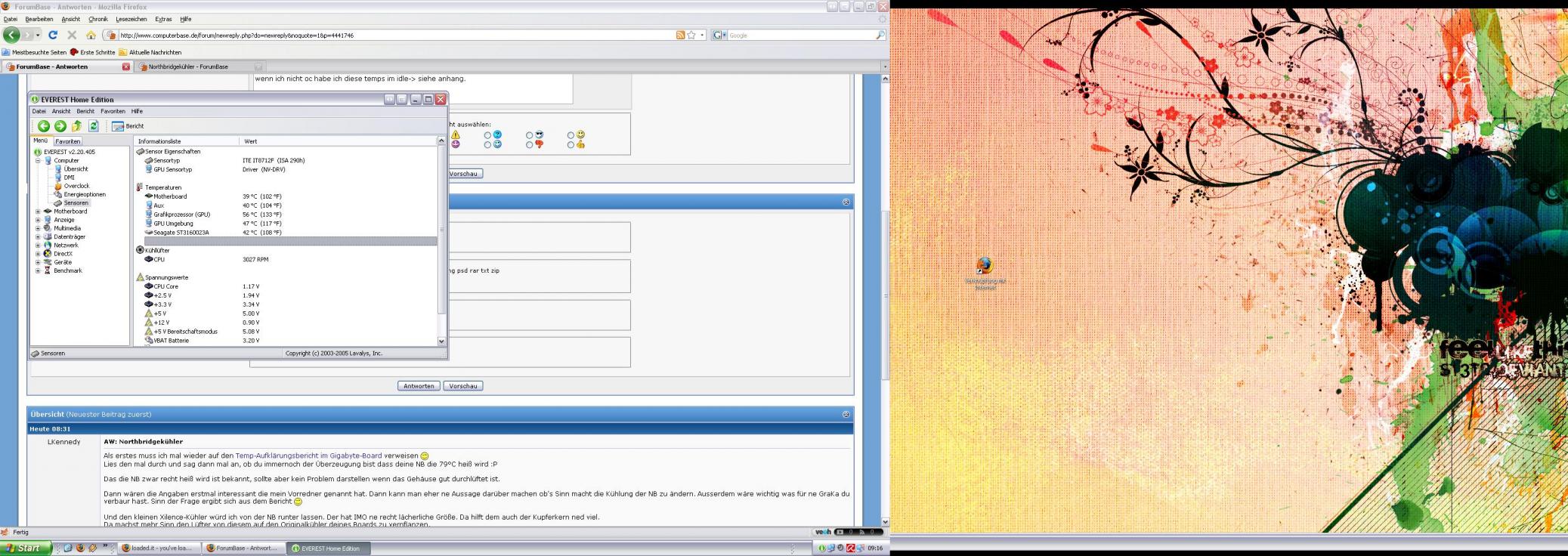Select the wink-smiley radio button
This screenshot has height=556, width=1568.
pos(487,144)
